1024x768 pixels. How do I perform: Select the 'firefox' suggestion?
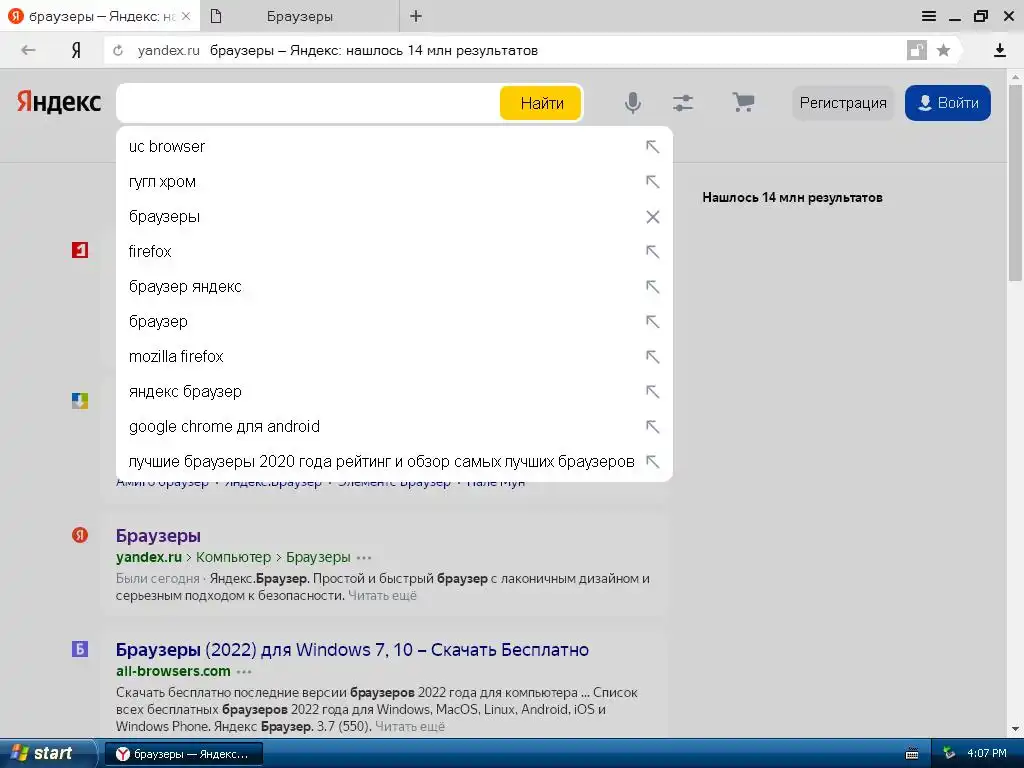tap(394, 251)
